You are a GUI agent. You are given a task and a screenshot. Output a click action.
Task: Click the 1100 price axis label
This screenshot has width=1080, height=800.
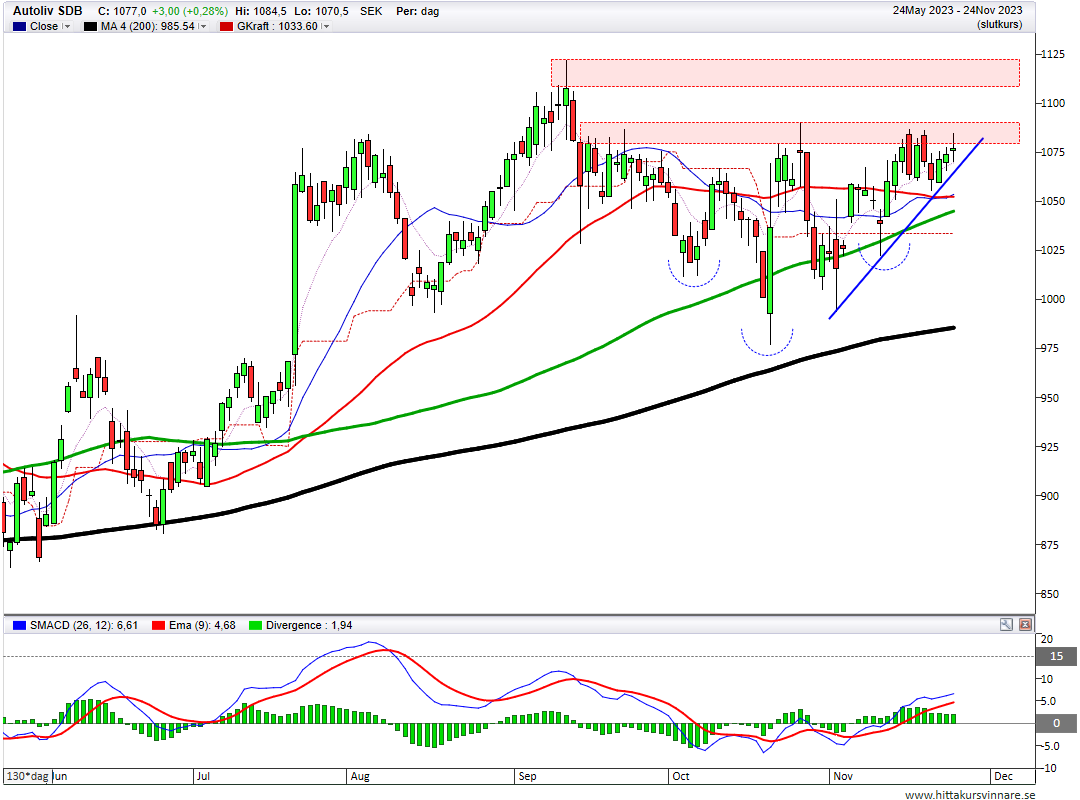1052,103
